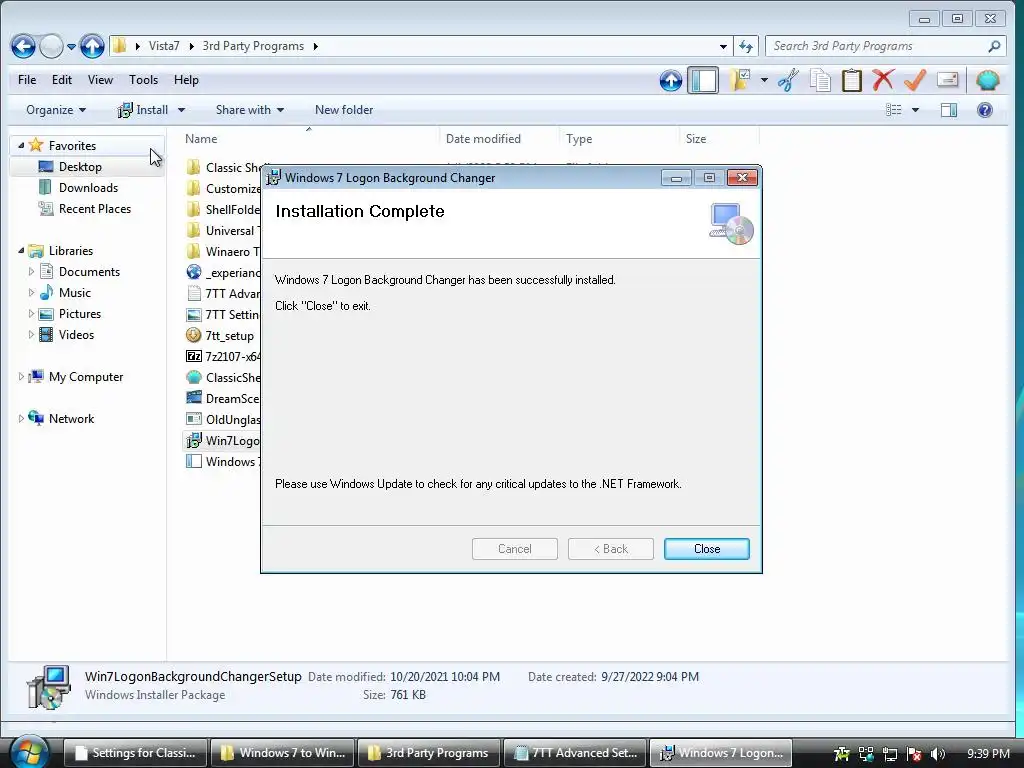The height and width of the screenshot is (768, 1024).
Task: Select the Winaero folder row
Action: click(222, 251)
